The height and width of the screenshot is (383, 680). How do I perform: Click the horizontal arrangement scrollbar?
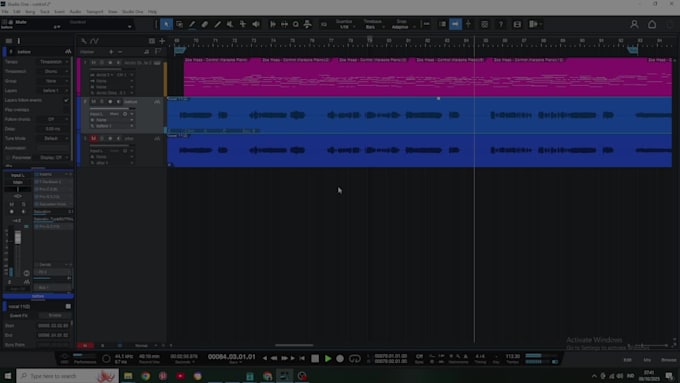pos(294,345)
